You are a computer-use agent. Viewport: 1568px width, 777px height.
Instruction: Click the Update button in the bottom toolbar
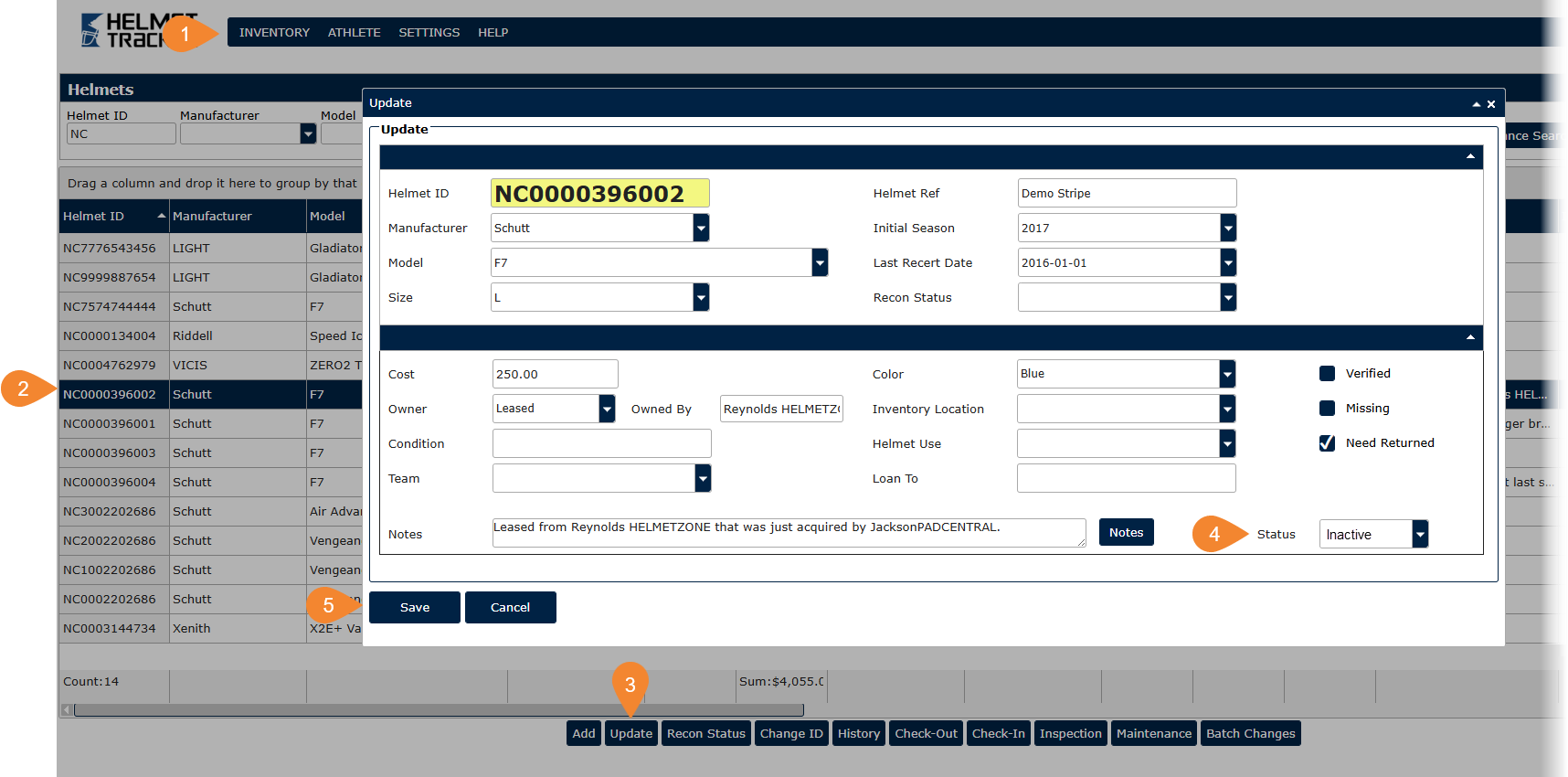point(631,733)
